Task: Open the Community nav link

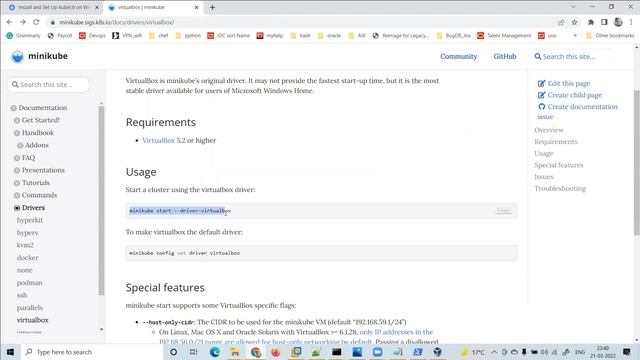Action: (458, 56)
